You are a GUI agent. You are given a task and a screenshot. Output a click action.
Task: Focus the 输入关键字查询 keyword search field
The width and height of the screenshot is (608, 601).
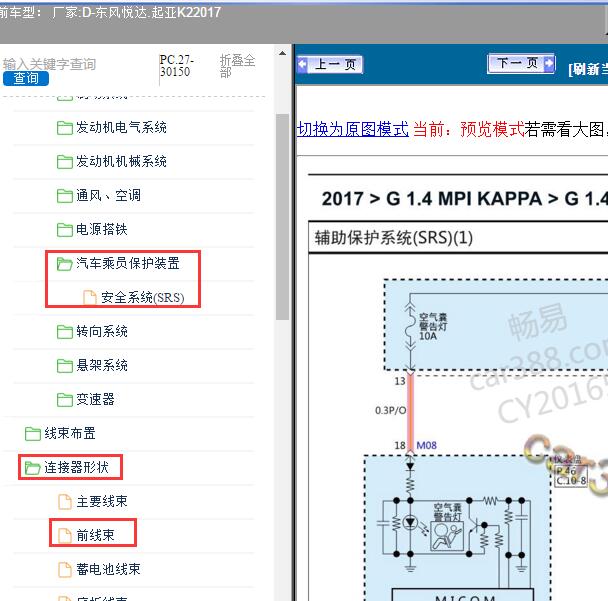tap(49, 64)
